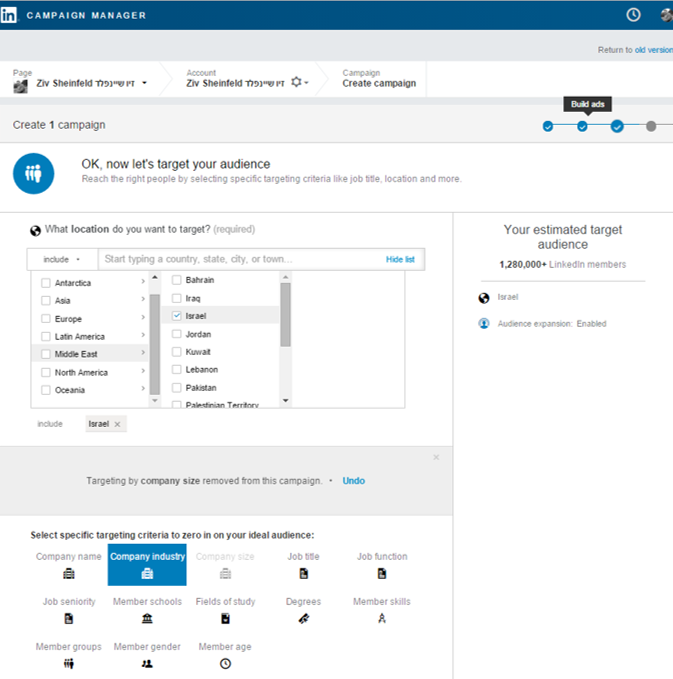Click the Member skills compass icon
The height and width of the screenshot is (679, 673).
point(382,618)
